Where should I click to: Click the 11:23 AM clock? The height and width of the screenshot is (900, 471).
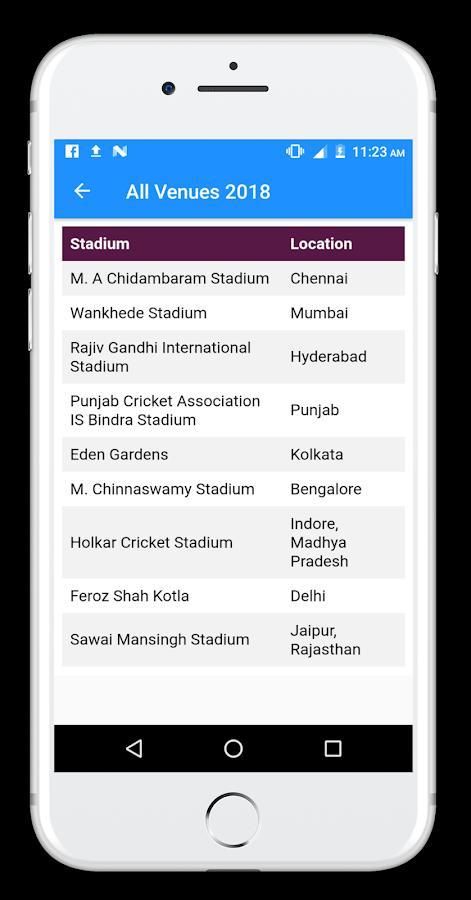(379, 152)
